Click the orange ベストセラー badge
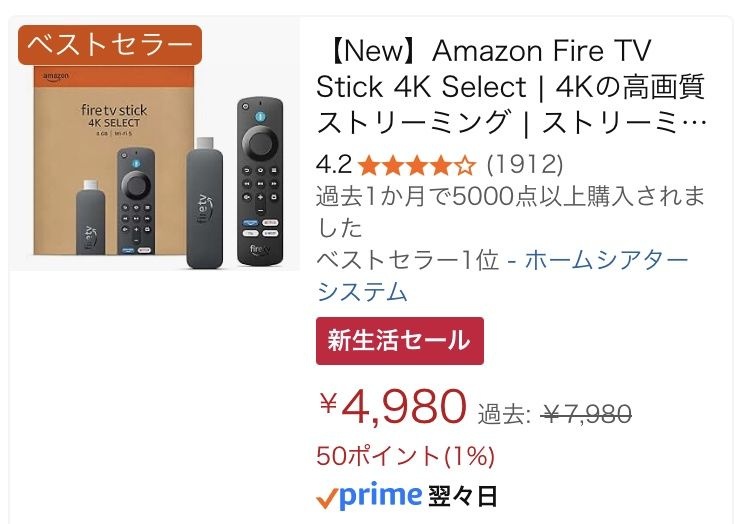The height and width of the screenshot is (524, 750). click(x=109, y=44)
